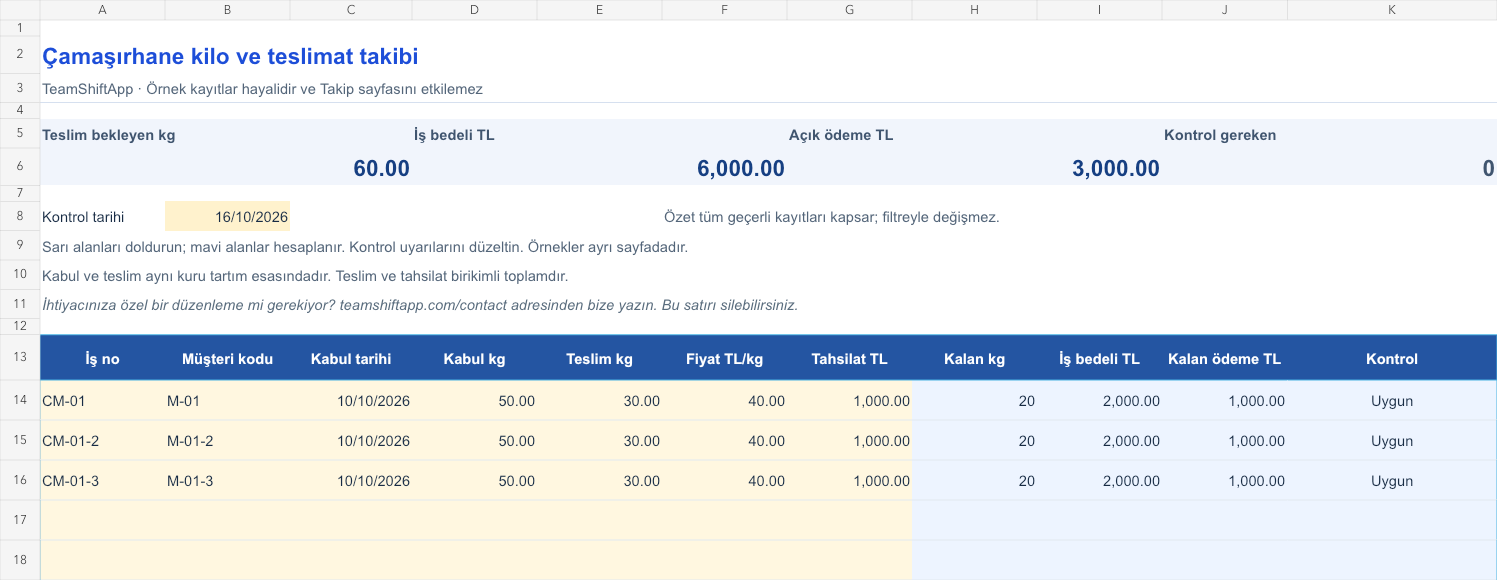Viewport: 1497px width, 580px height.
Task: Select the job number cell CM-01-2
Action: (103, 441)
